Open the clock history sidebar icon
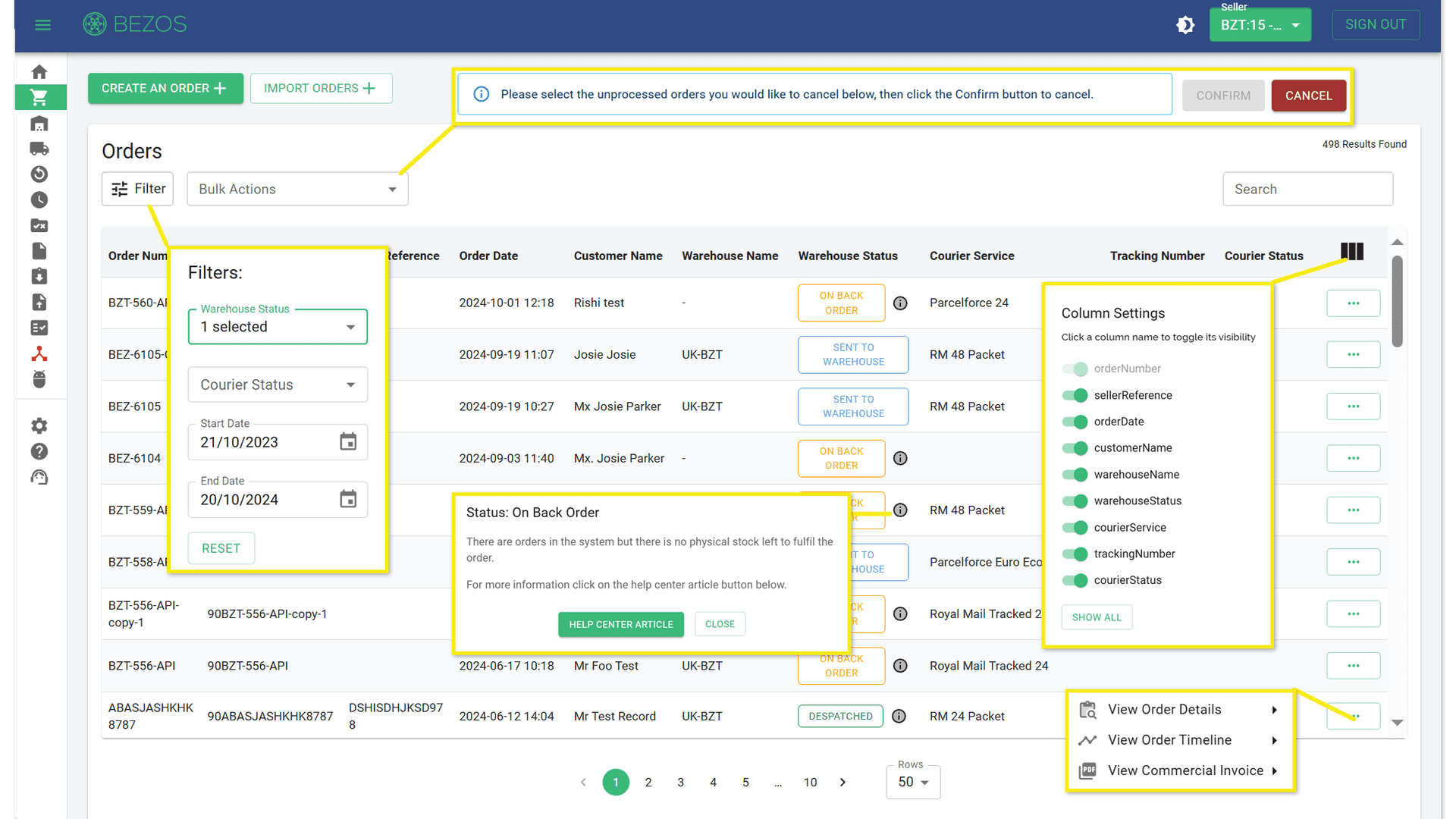1456x819 pixels. pos(39,200)
